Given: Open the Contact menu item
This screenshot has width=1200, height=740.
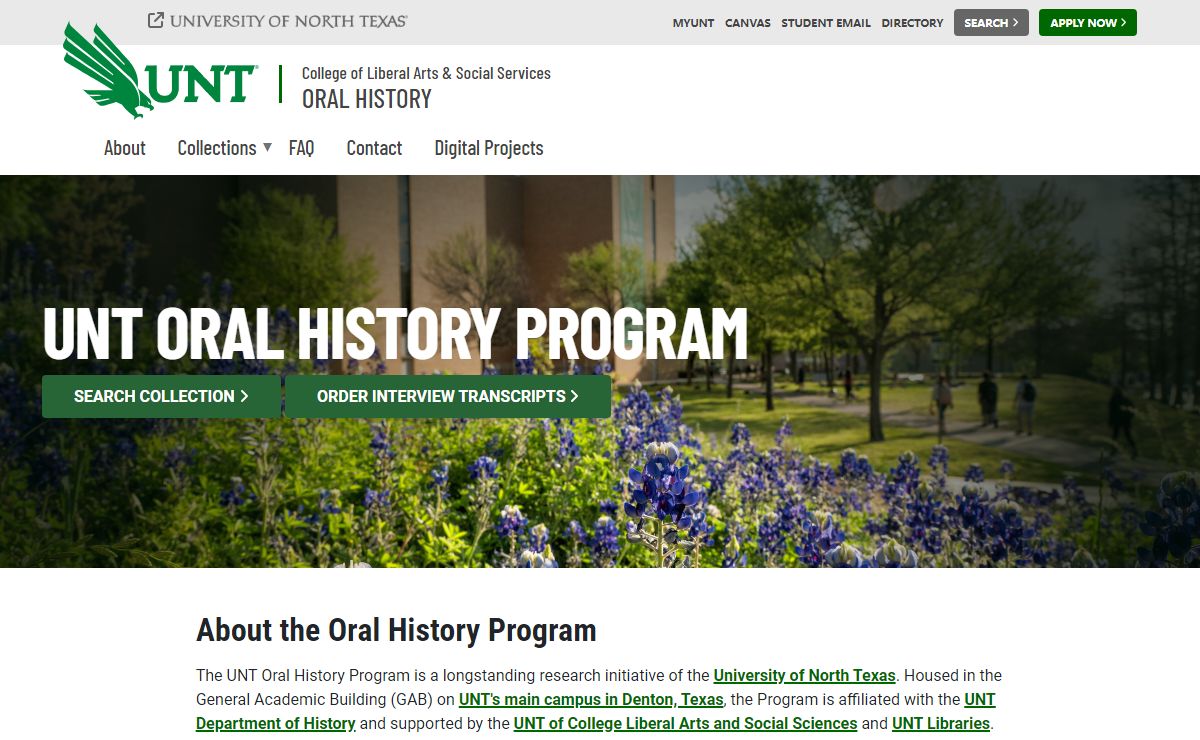Looking at the screenshot, I should (374, 148).
